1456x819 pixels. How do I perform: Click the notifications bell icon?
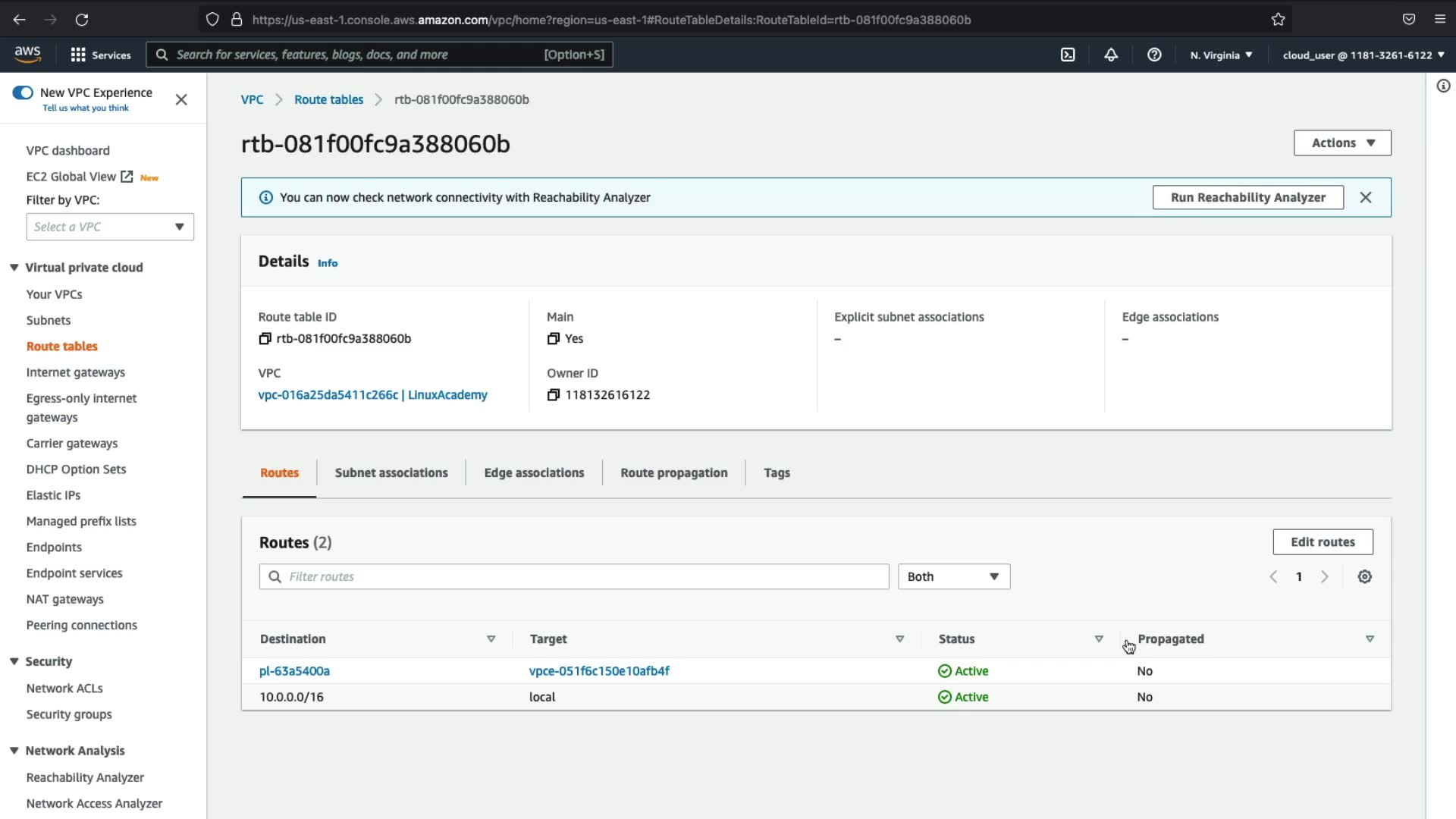pos(1111,55)
